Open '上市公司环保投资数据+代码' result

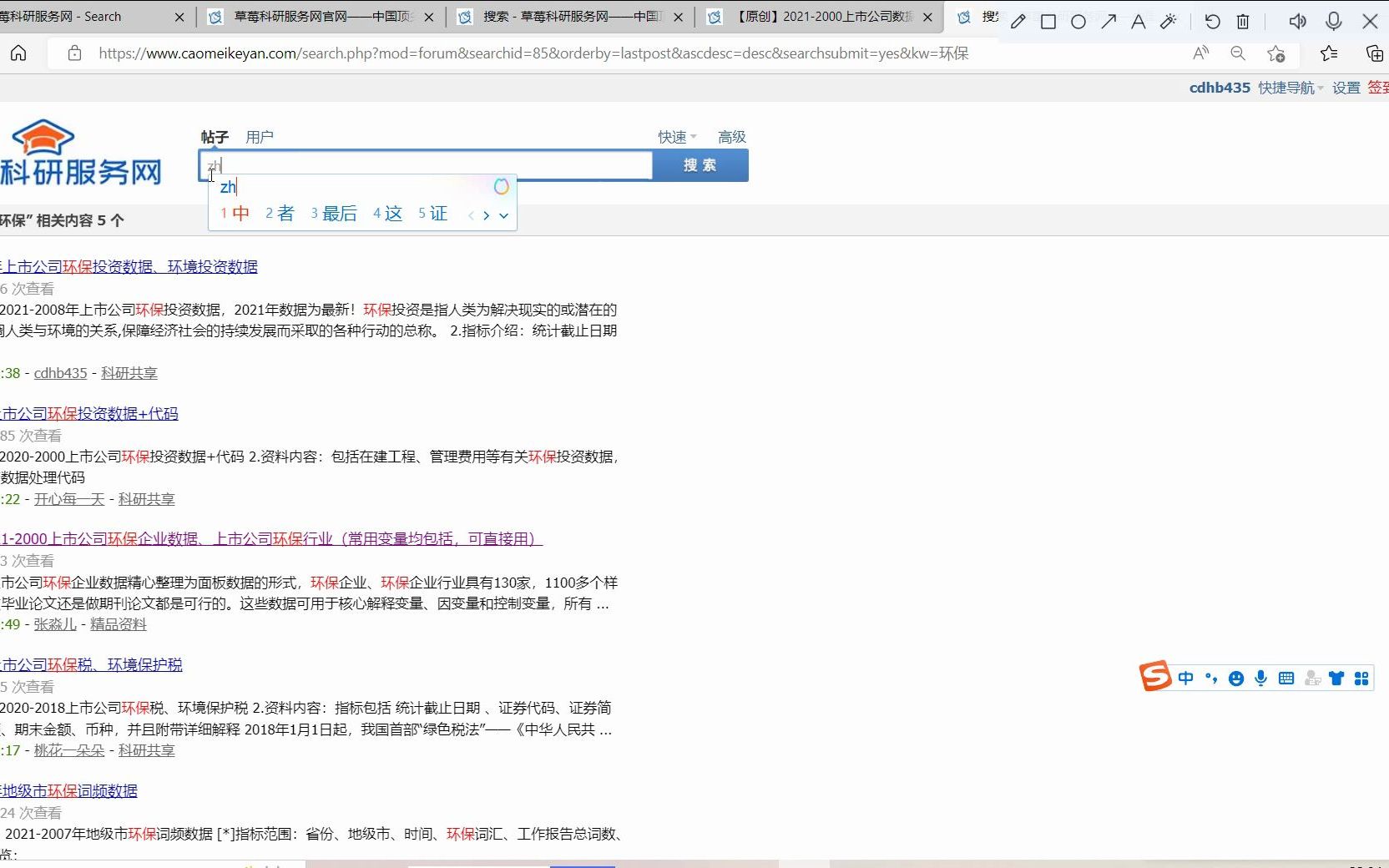[89, 414]
